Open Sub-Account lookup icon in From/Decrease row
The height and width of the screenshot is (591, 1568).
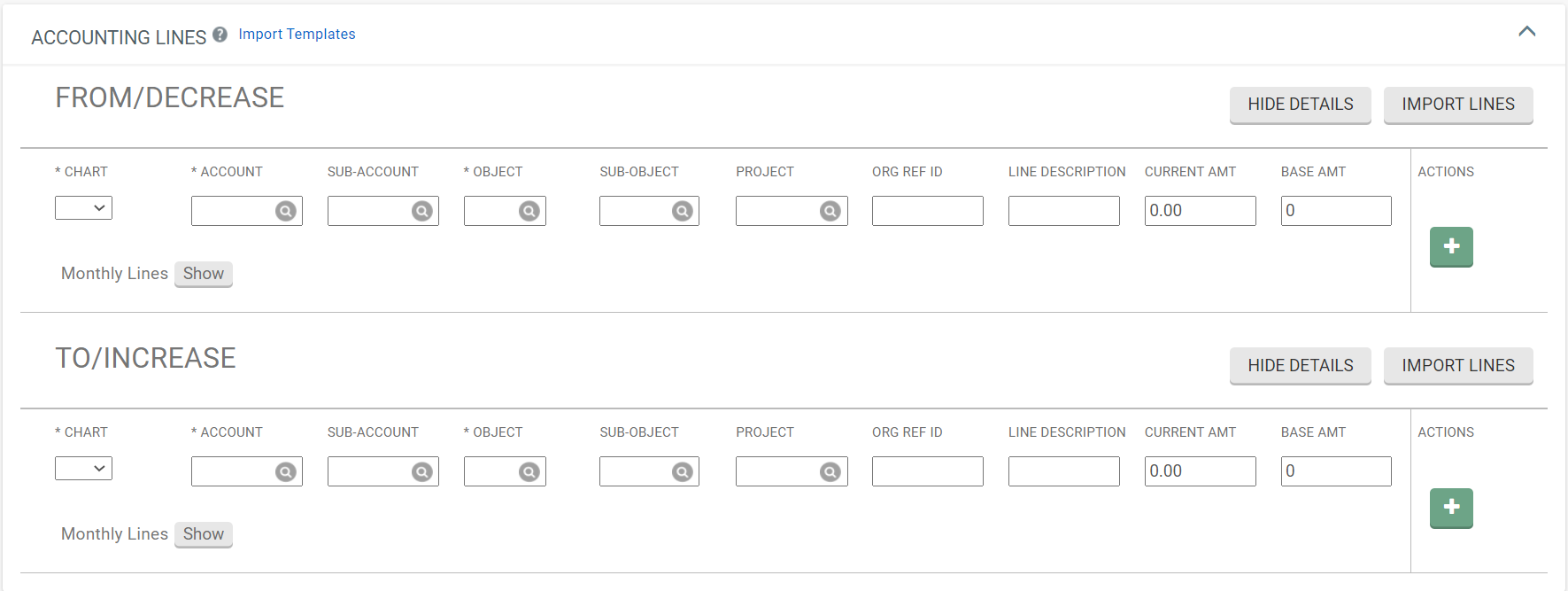pos(422,211)
